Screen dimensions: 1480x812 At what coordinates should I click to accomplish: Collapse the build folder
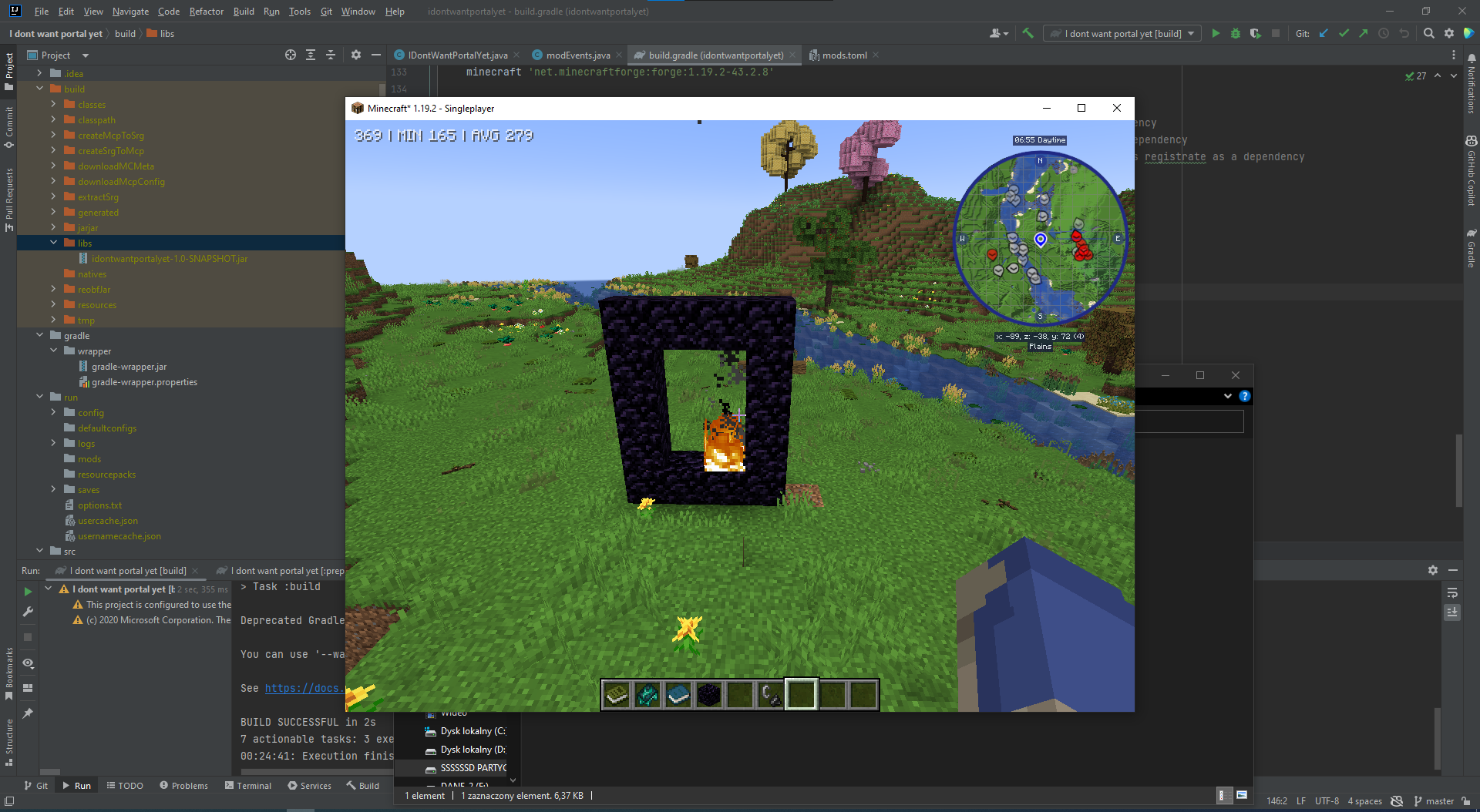(x=39, y=89)
